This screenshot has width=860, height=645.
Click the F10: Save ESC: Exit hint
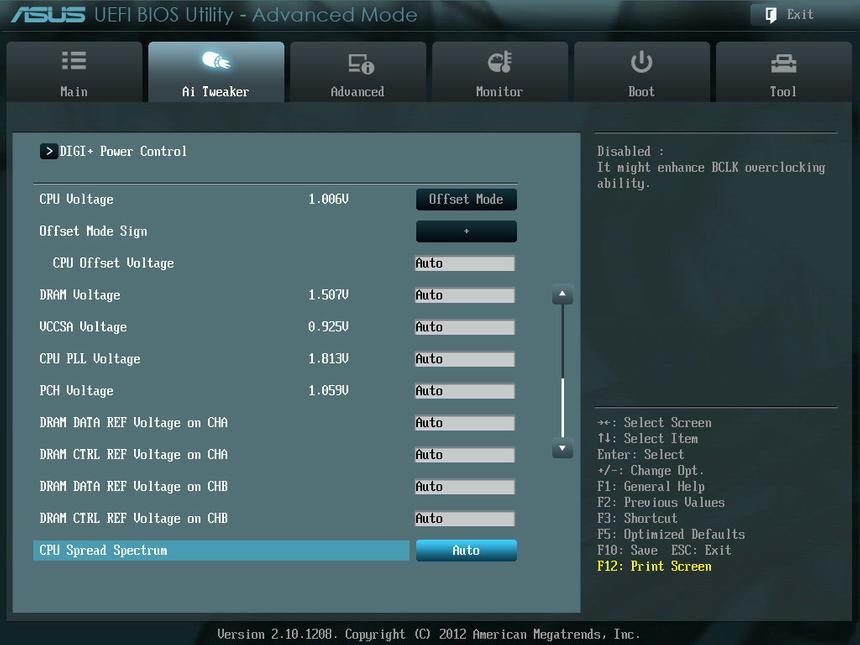[x=664, y=551]
